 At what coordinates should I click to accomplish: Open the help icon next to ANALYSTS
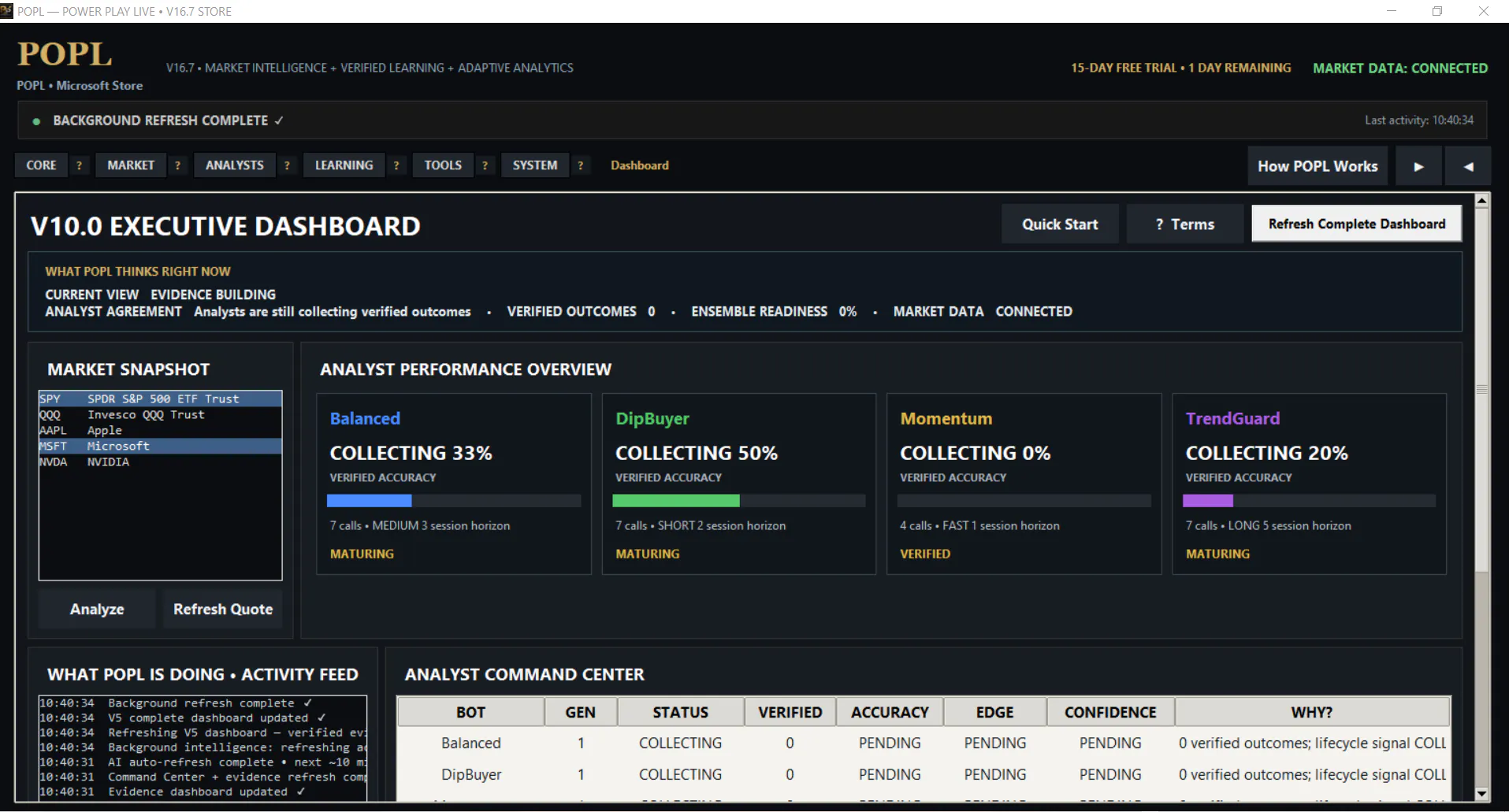(x=287, y=165)
